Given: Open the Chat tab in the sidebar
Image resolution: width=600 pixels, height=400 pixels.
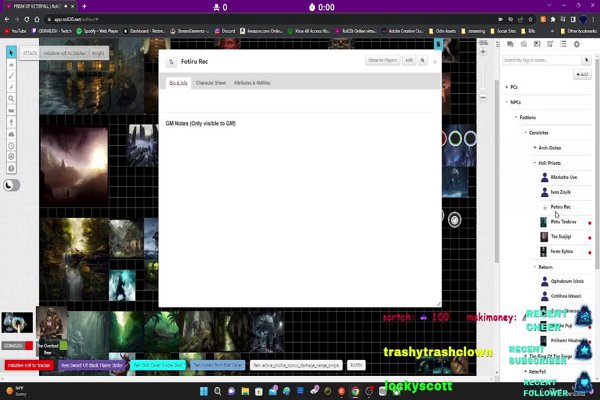Looking at the screenshot, I should tap(510, 44).
